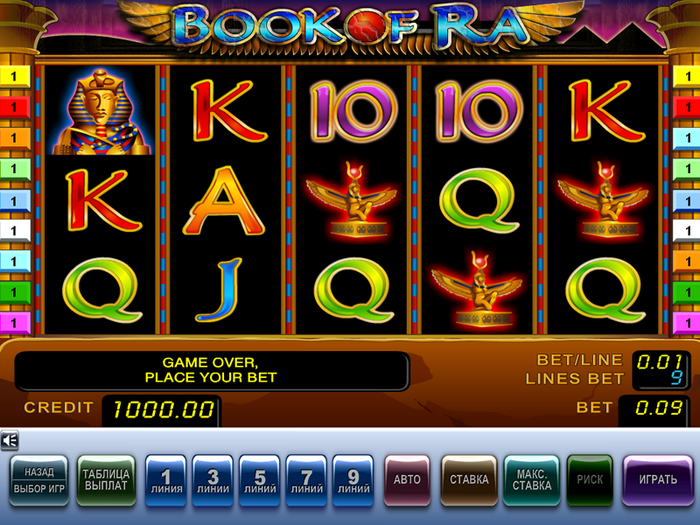
Task: Click the Pharaoh symbol on first reel
Action: coord(100,112)
